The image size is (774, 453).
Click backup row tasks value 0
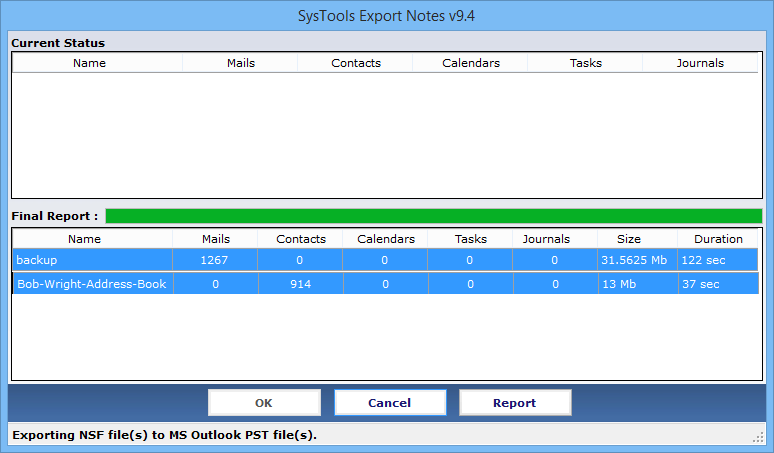(x=469, y=260)
